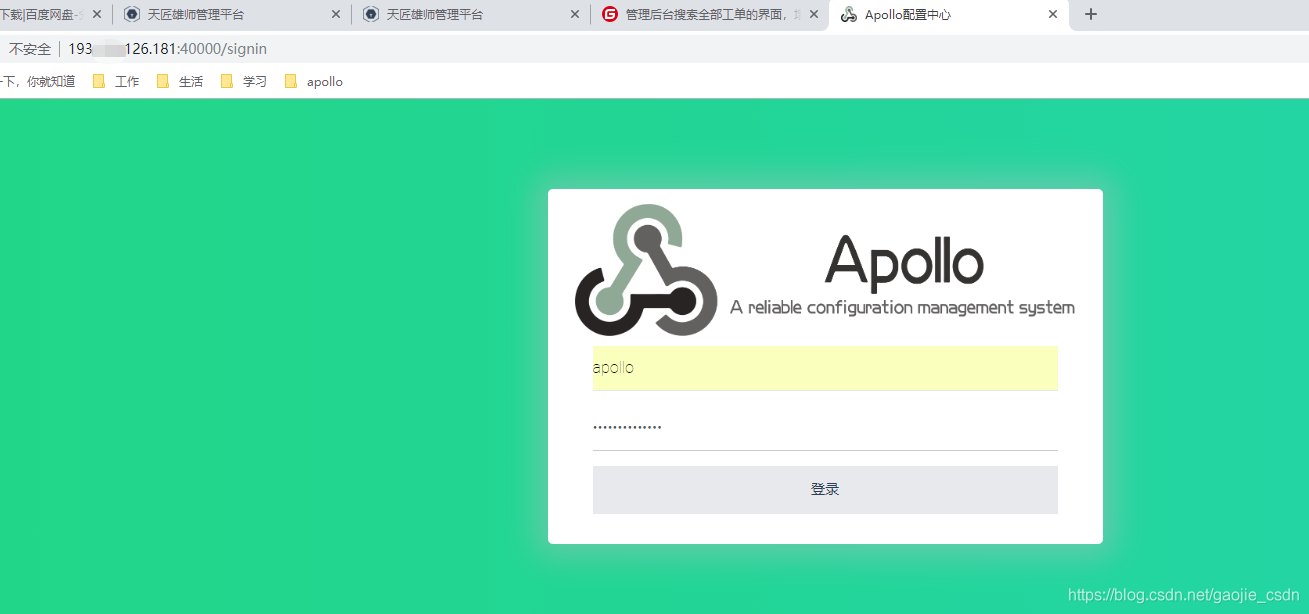
Task: Click the 不安全 security indicator
Action: coord(30,49)
